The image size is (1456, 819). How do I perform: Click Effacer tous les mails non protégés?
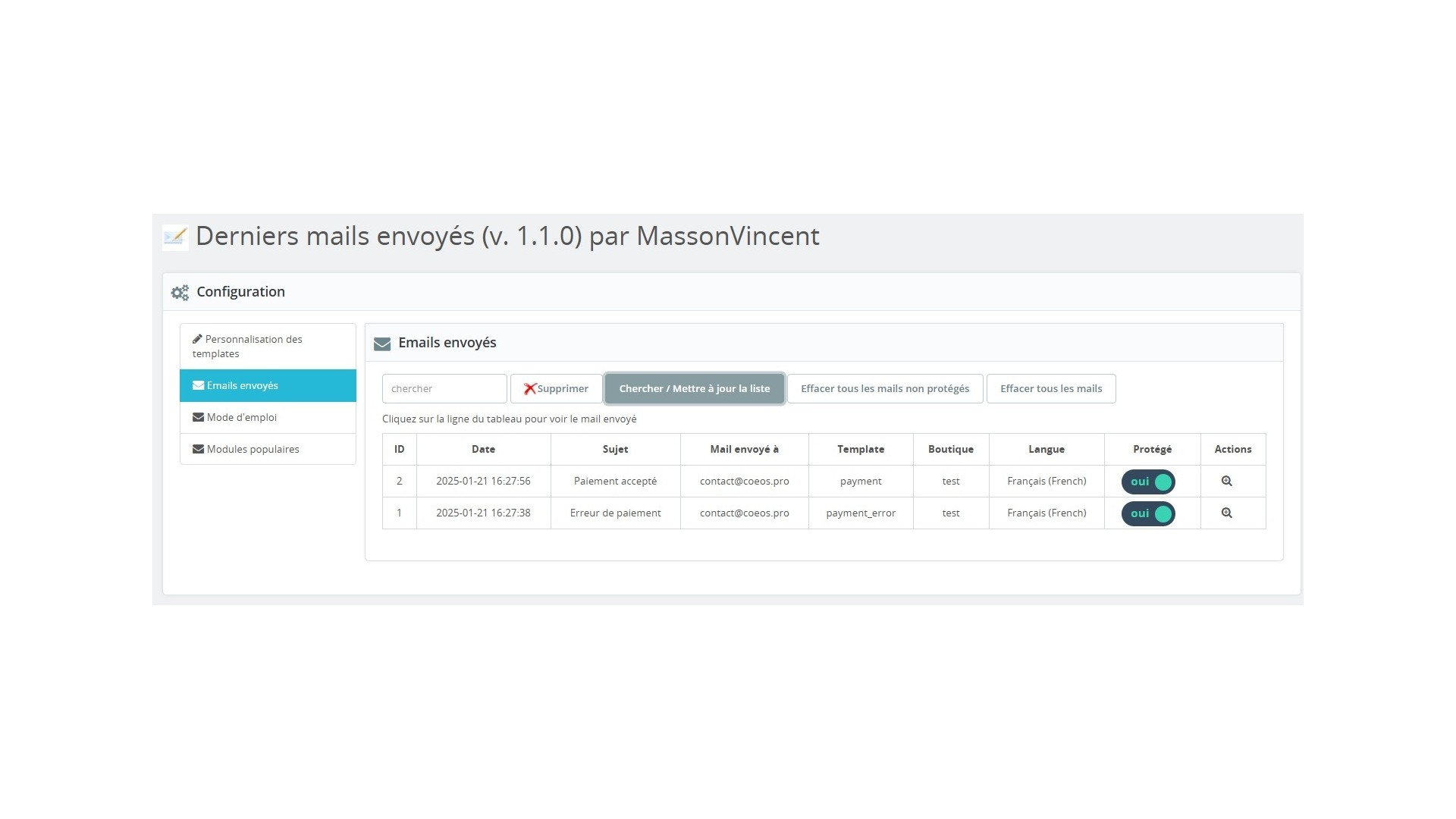click(x=884, y=388)
